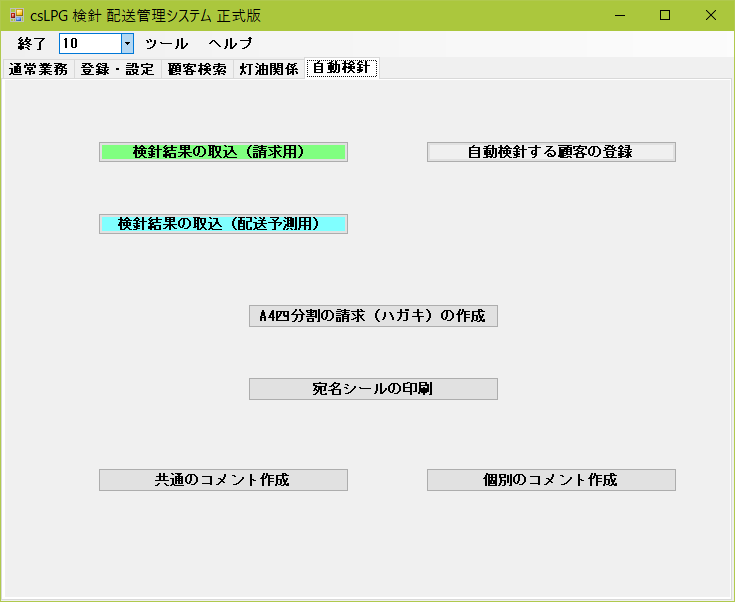Switch to the 登録・設定 tab
735x602 pixels.
[x=118, y=69]
